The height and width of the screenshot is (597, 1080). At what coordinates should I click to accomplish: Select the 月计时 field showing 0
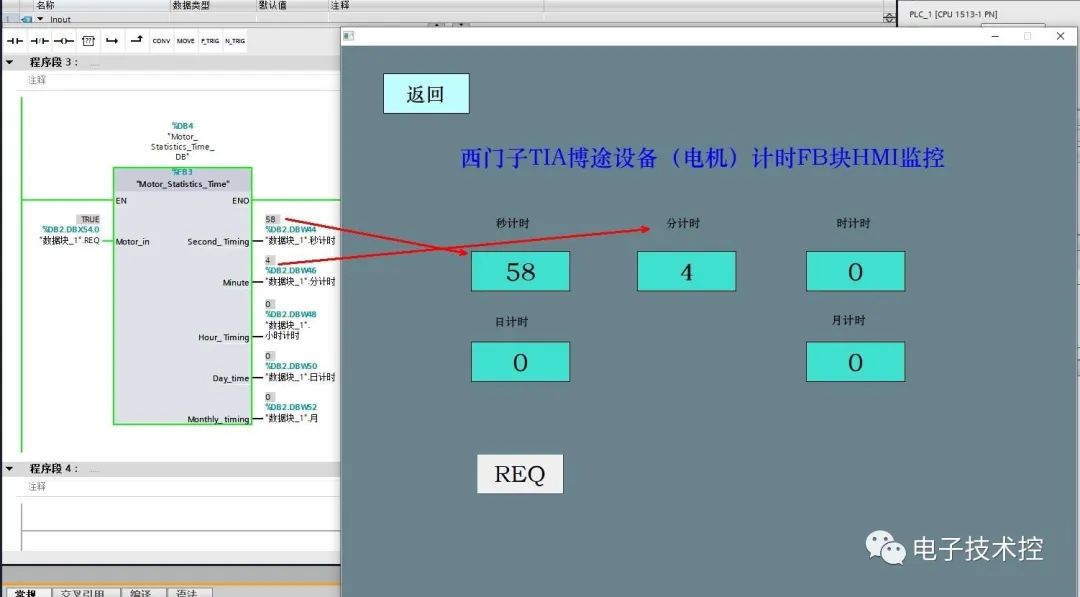point(855,362)
